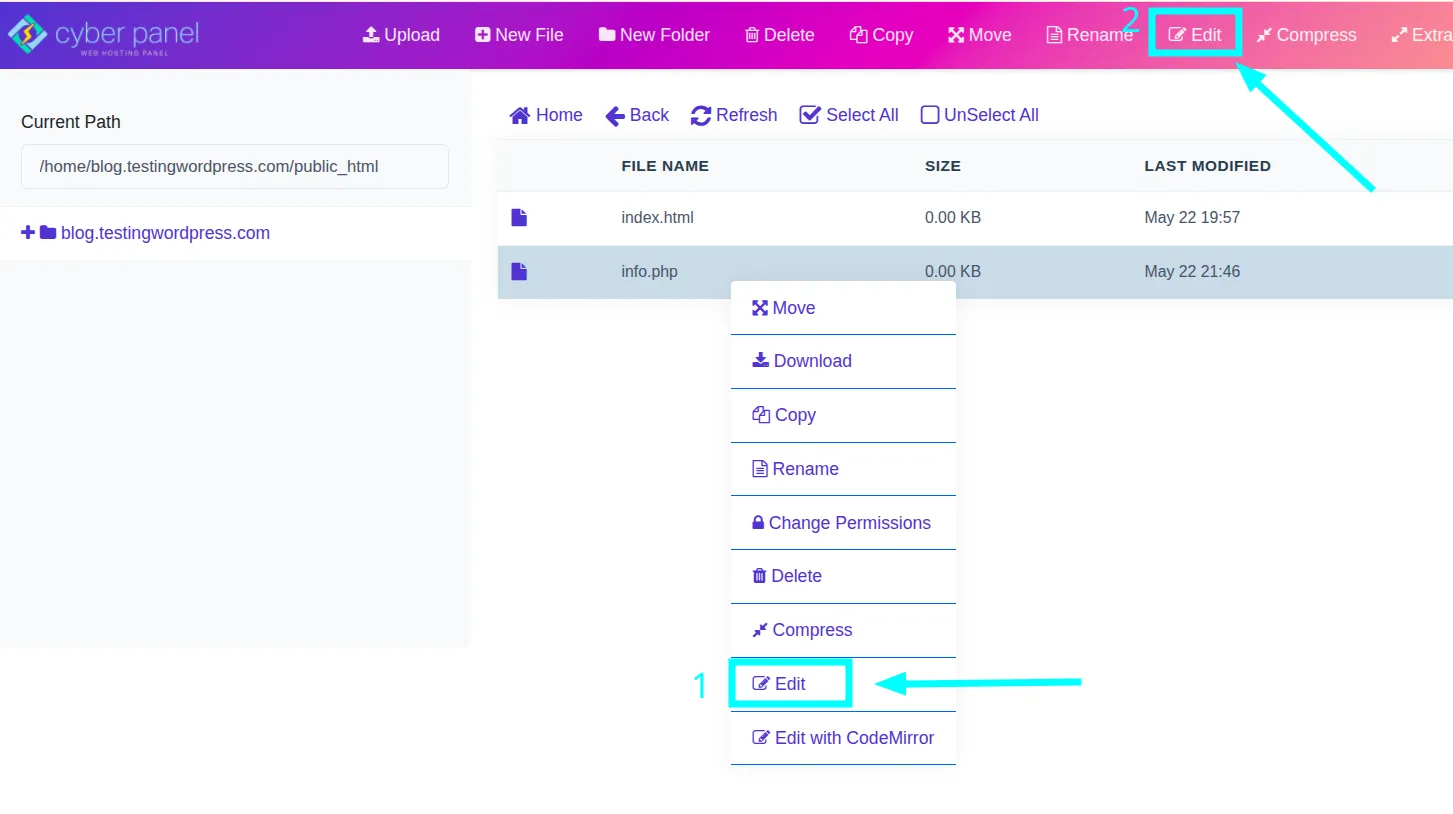The width and height of the screenshot is (1453, 814).
Task: Click the Delete trash icon in toolbar
Action: click(752, 35)
